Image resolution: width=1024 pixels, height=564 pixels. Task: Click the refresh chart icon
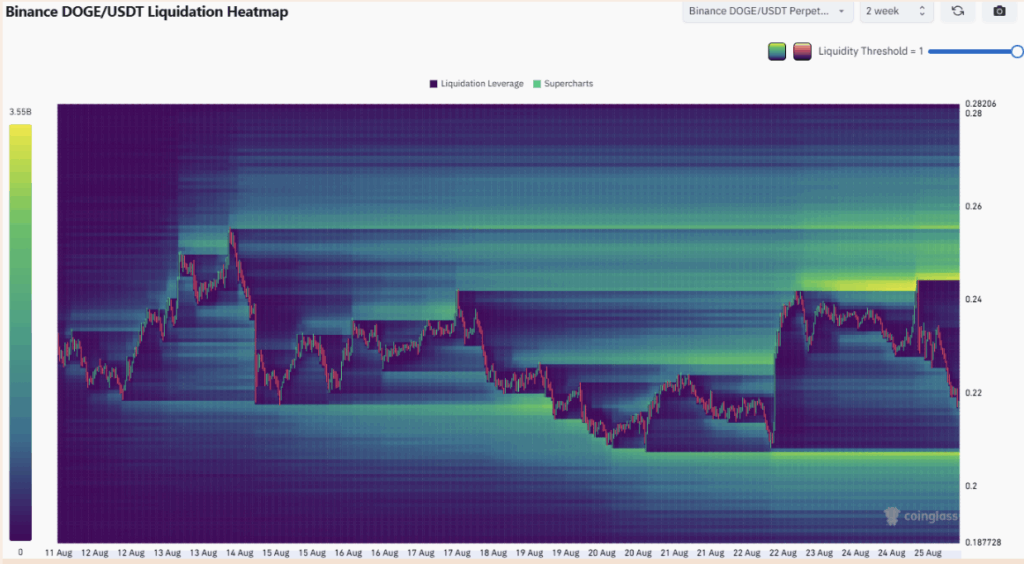tap(957, 11)
